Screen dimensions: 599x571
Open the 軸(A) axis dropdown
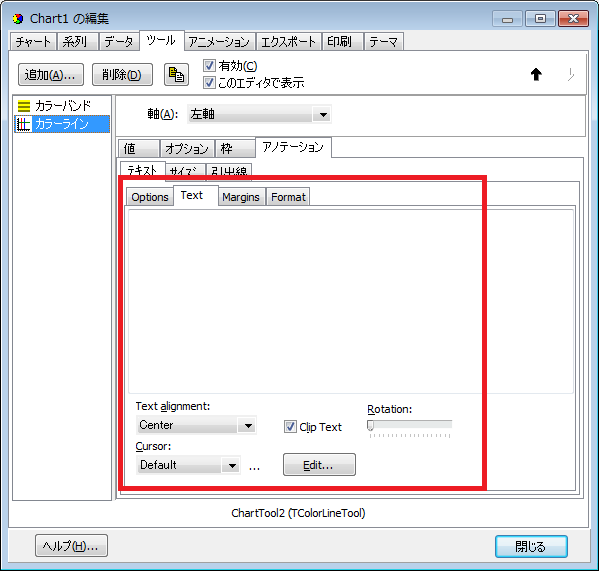[x=259, y=114]
